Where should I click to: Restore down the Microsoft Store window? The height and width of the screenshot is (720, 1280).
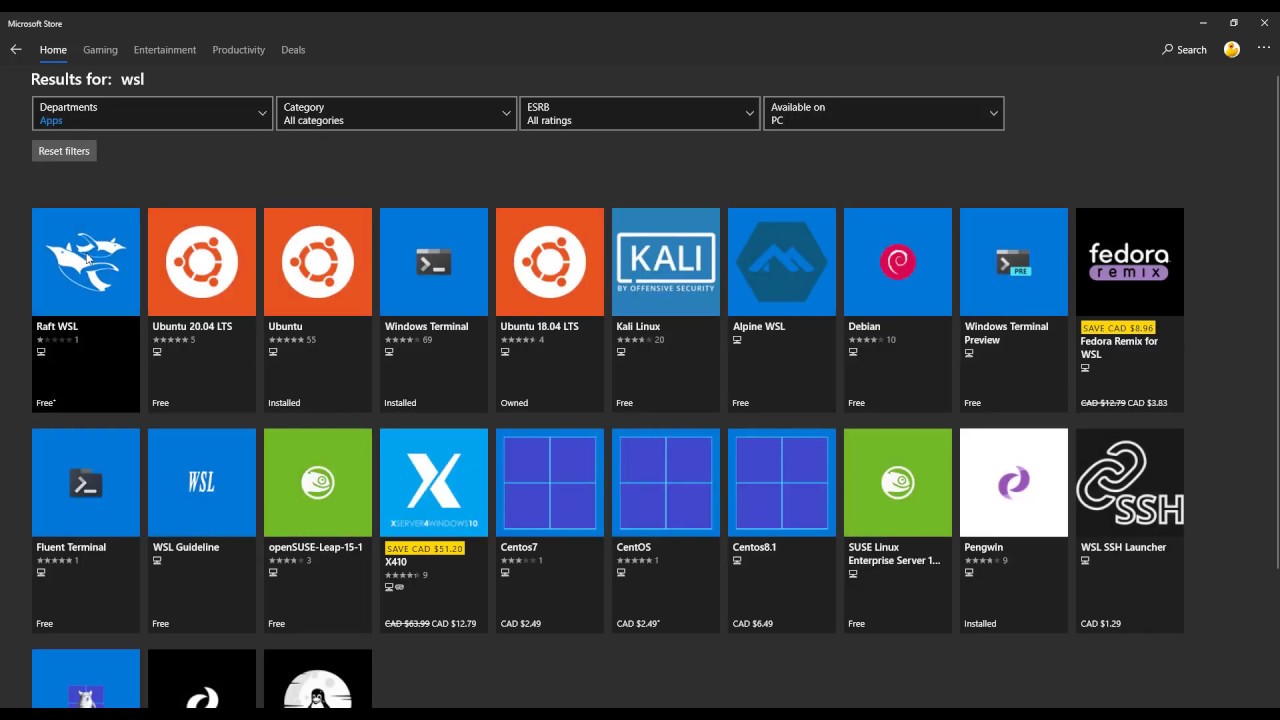(1234, 23)
